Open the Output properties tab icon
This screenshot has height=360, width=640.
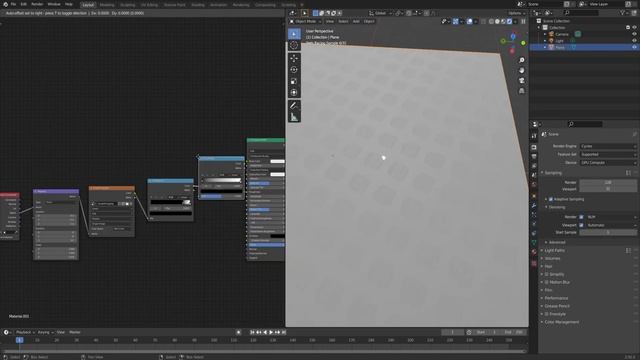click(534, 156)
